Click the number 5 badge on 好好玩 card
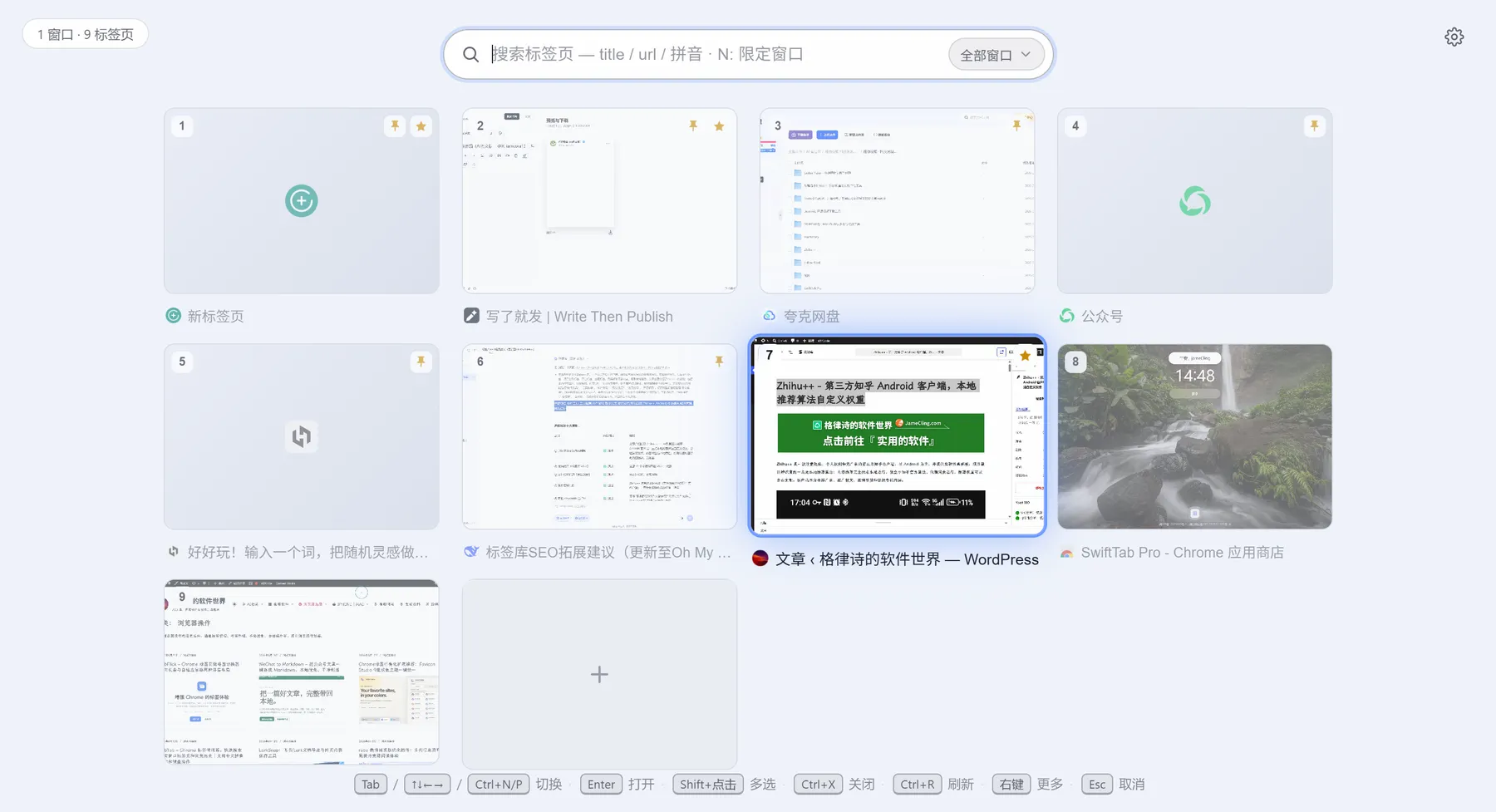Viewport: 1496px width, 812px height. point(182,362)
